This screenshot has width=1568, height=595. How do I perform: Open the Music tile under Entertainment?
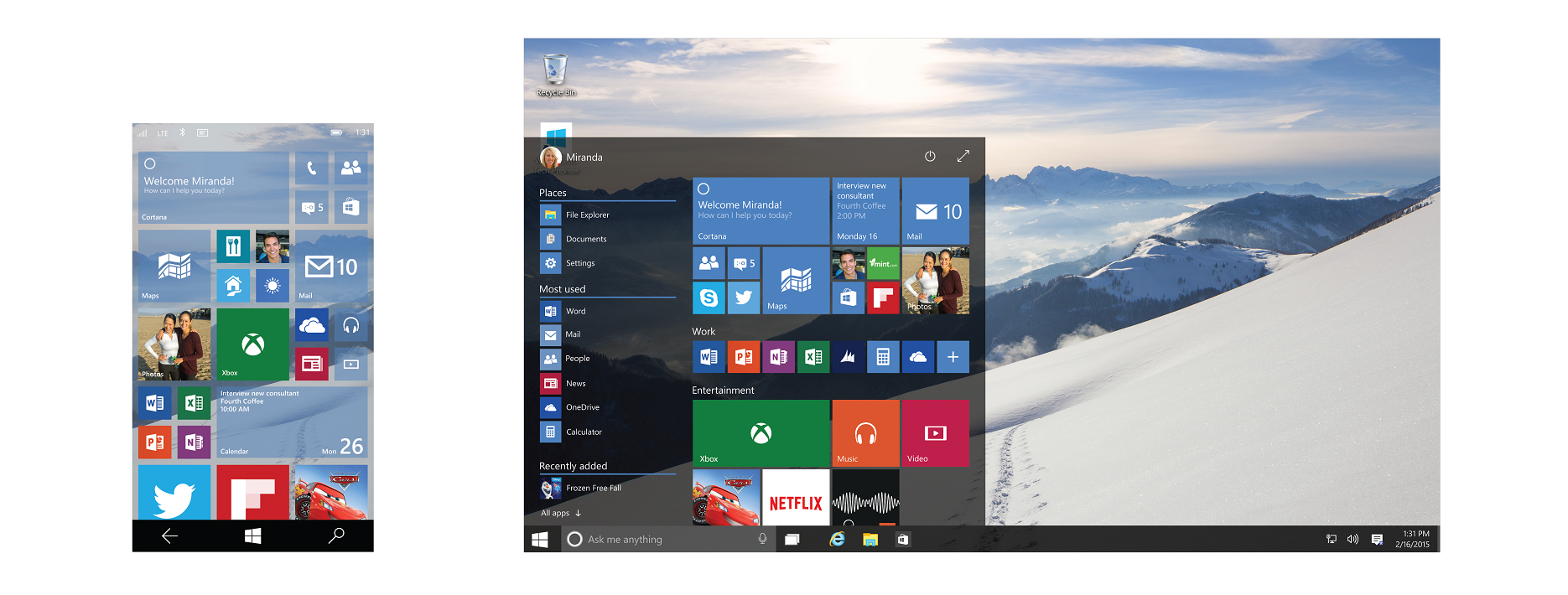[865, 433]
